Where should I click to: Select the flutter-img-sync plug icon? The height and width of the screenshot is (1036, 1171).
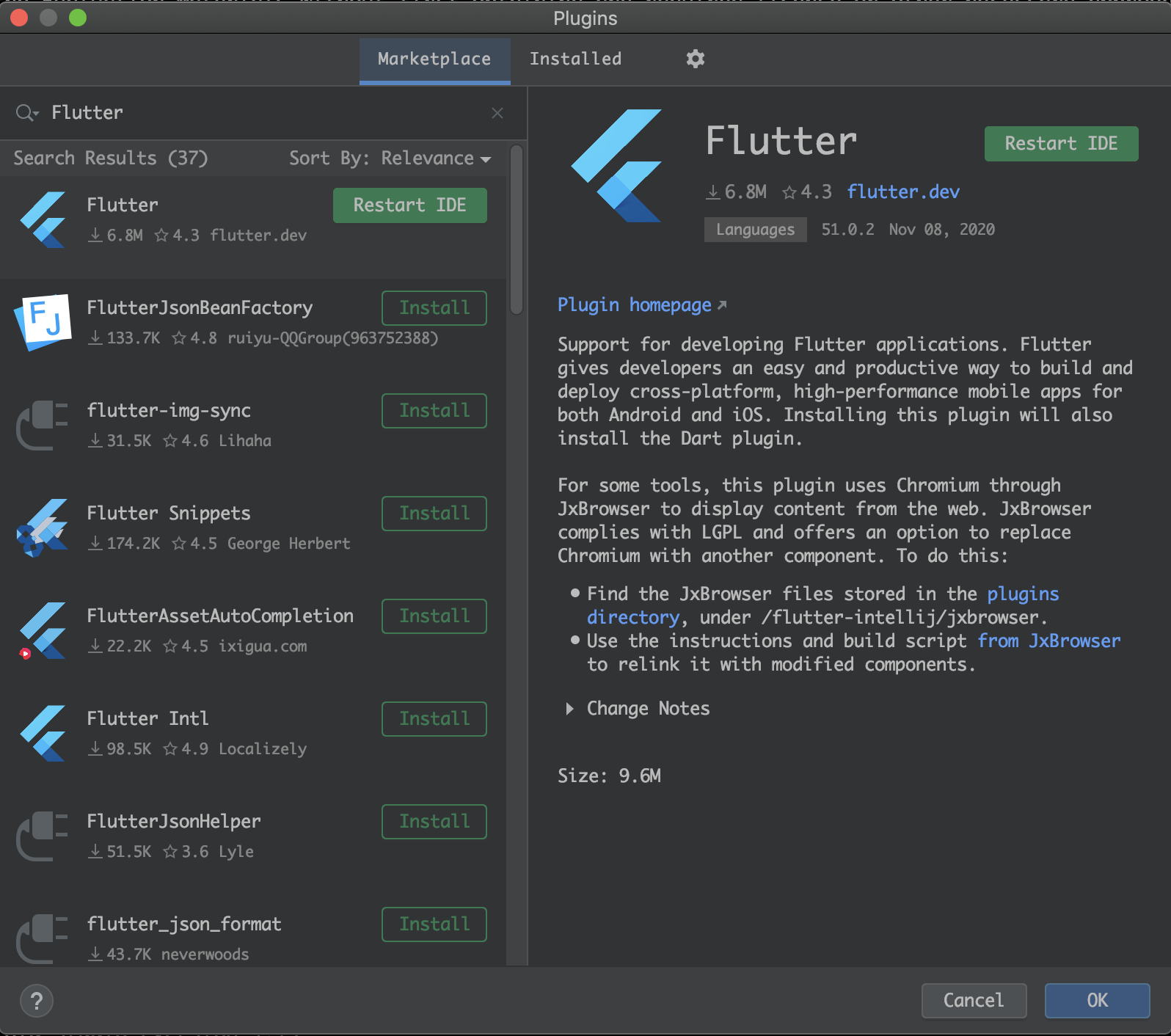(x=43, y=425)
